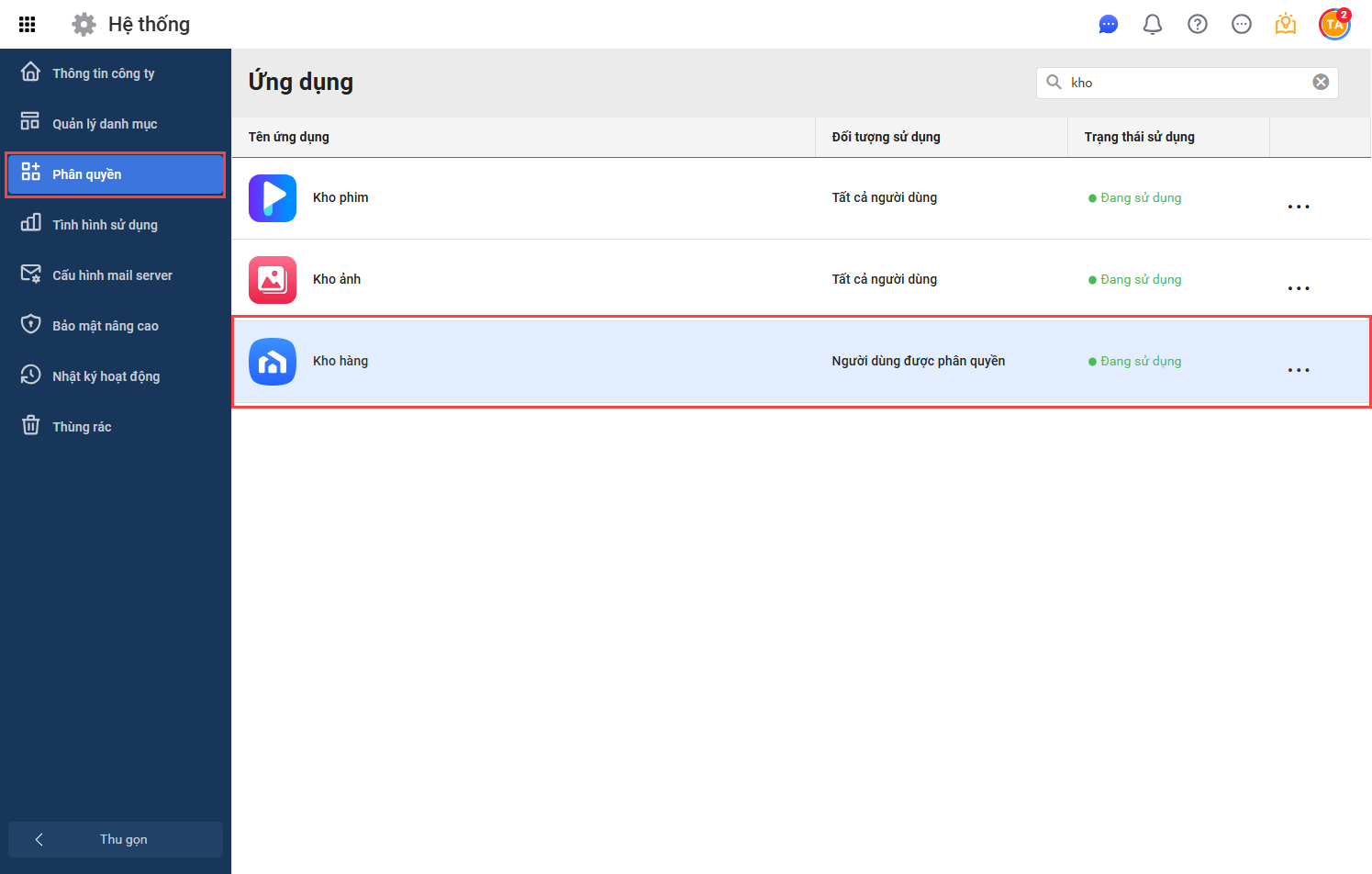Screen dimensions: 1372x874
Task: Click the search box containing kho
Action: [x=1188, y=83]
